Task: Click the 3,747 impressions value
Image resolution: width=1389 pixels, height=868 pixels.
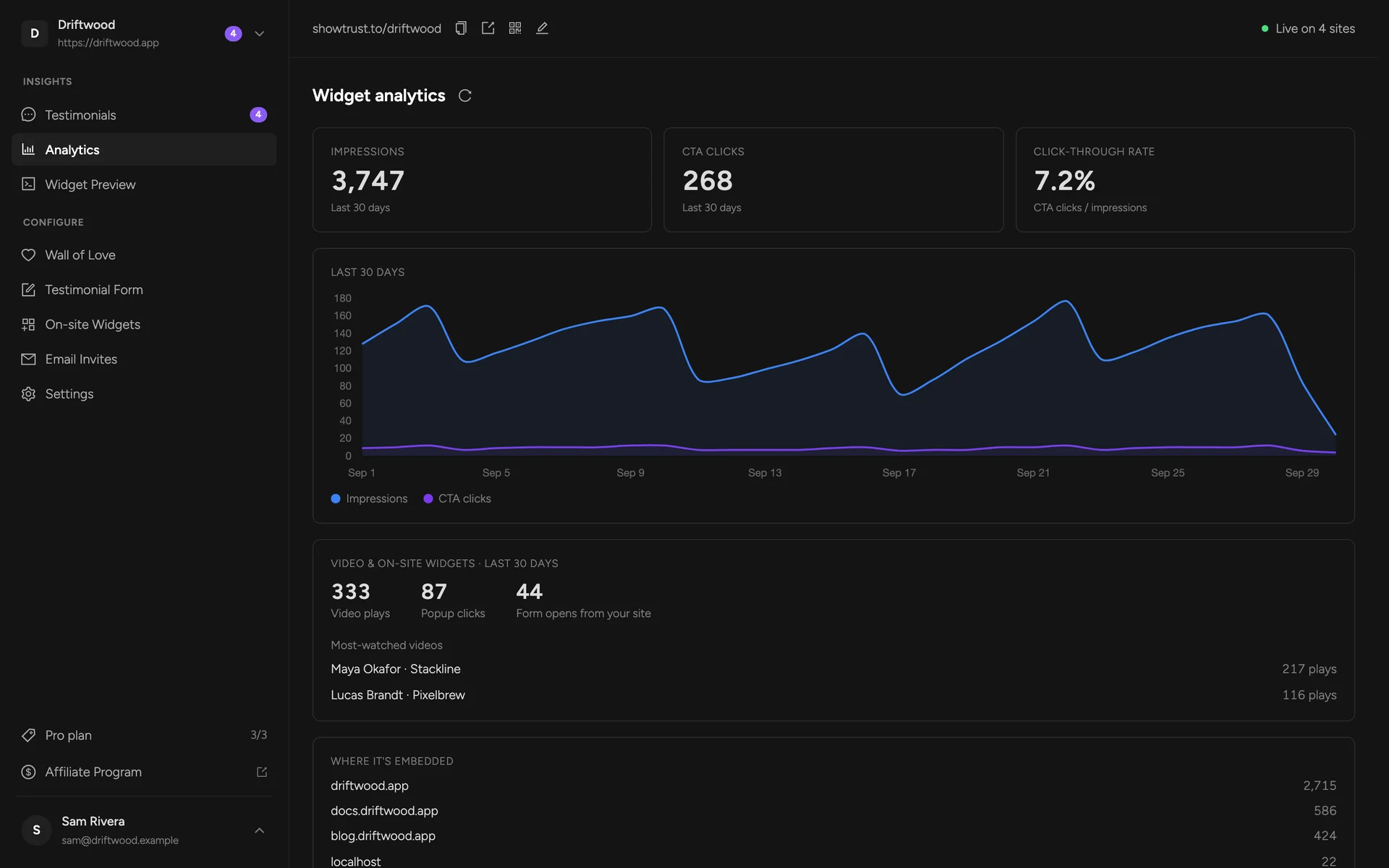Action: 368,181
